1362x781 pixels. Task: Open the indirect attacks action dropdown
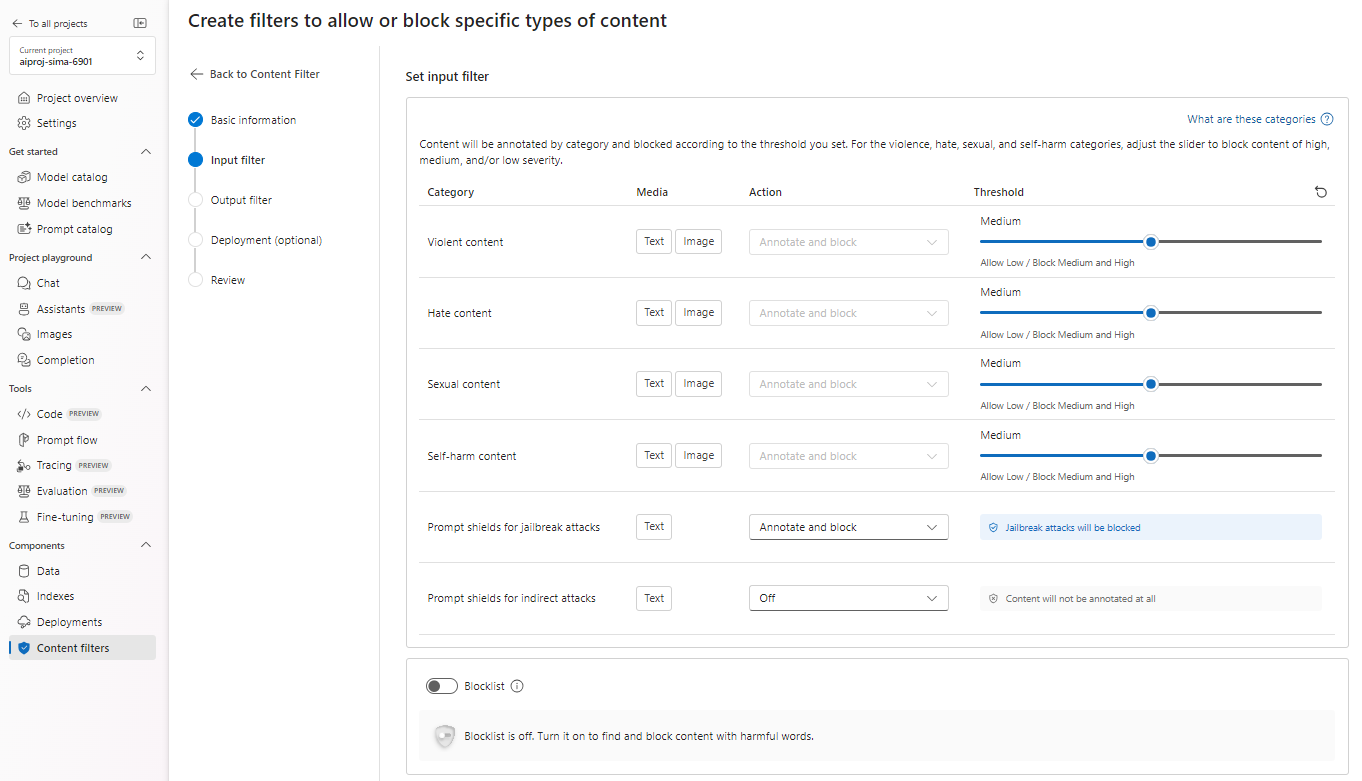click(848, 598)
